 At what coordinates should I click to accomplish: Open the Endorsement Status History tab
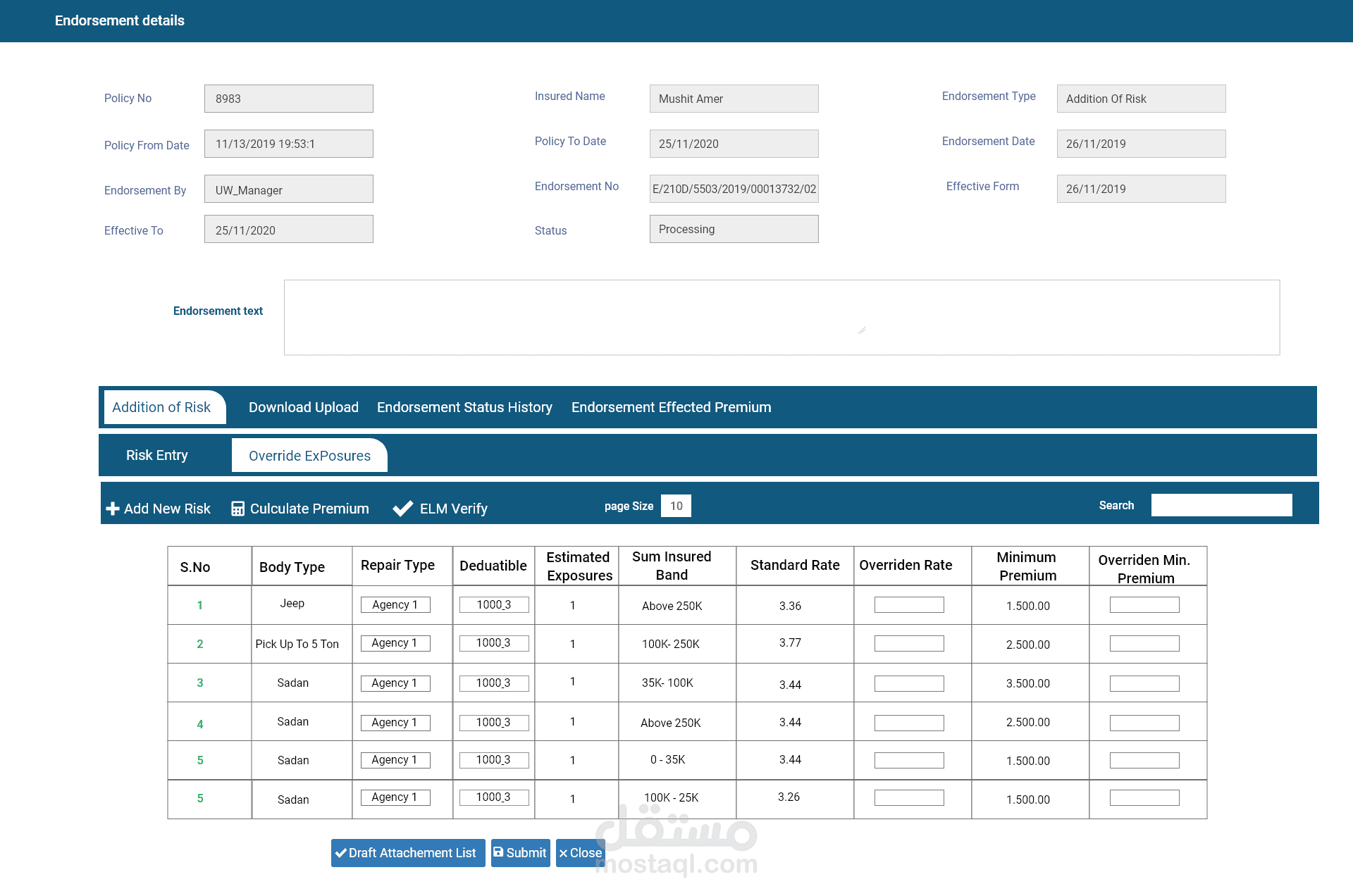(x=464, y=407)
